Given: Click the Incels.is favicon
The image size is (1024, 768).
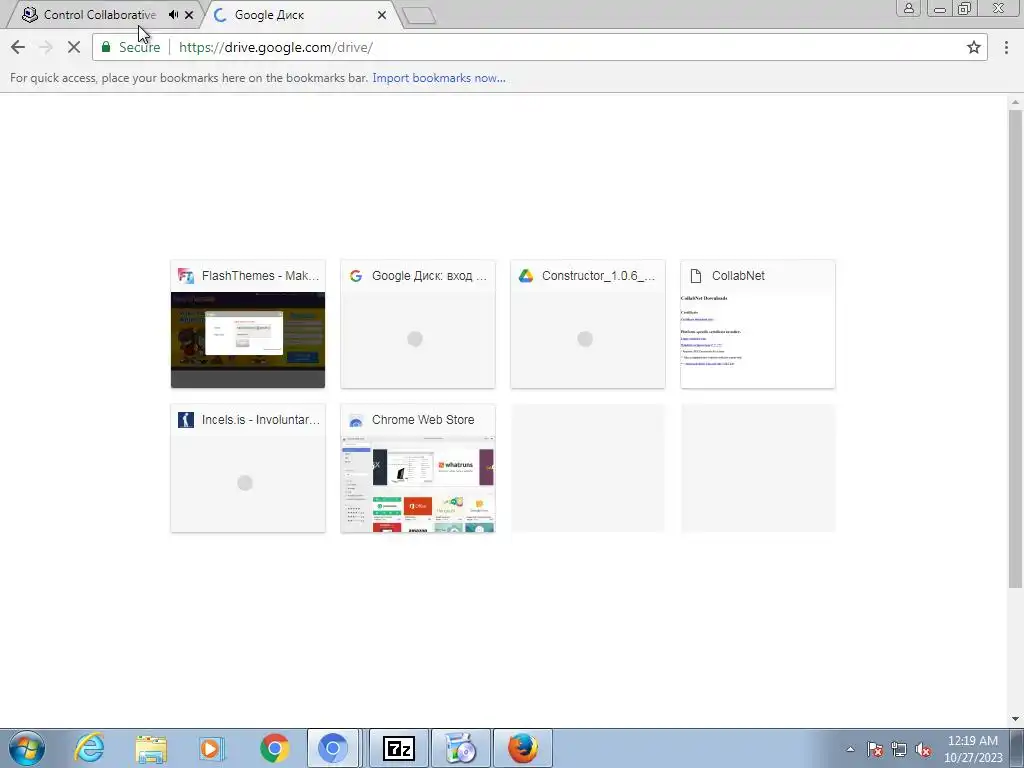Looking at the screenshot, I should pos(185,420).
